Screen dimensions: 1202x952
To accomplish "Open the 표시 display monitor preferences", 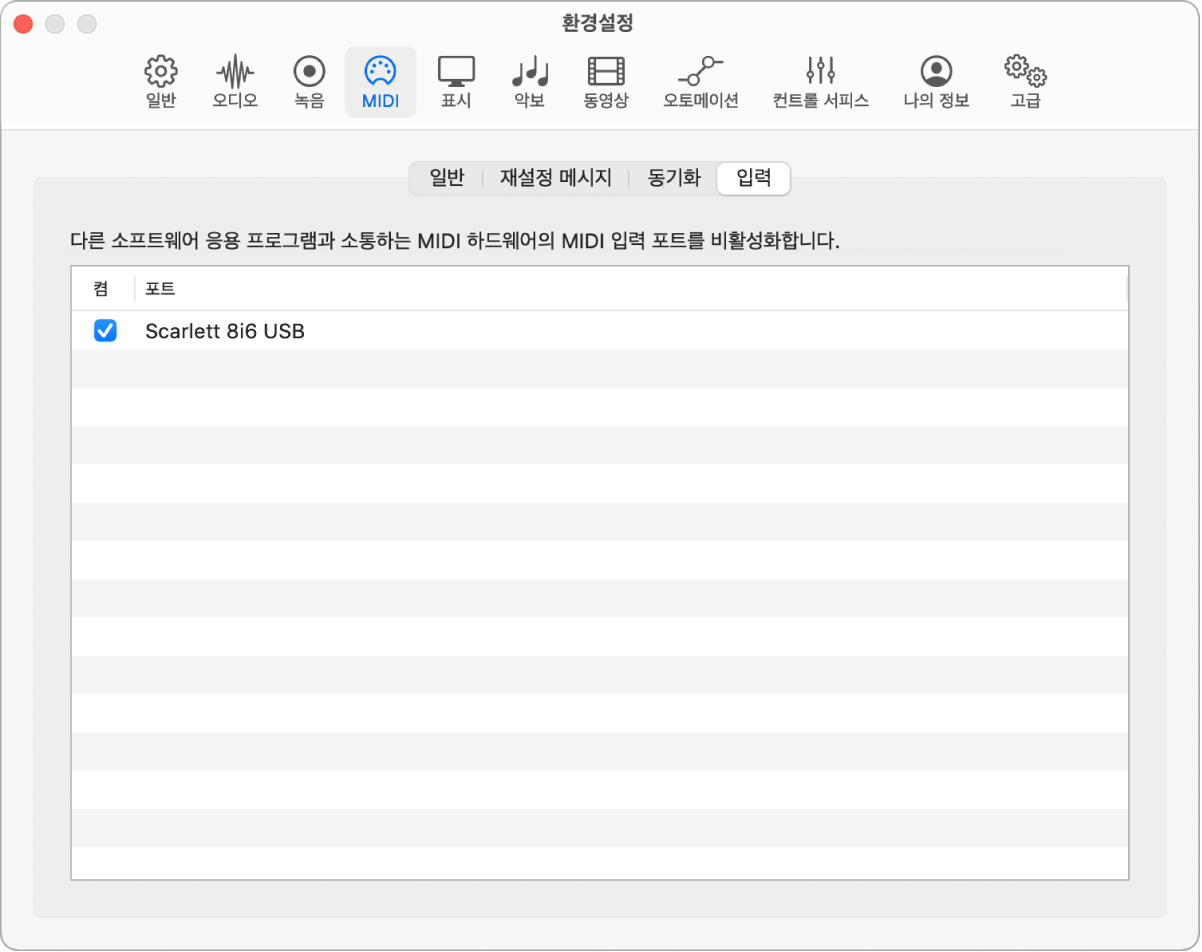I will [x=456, y=82].
